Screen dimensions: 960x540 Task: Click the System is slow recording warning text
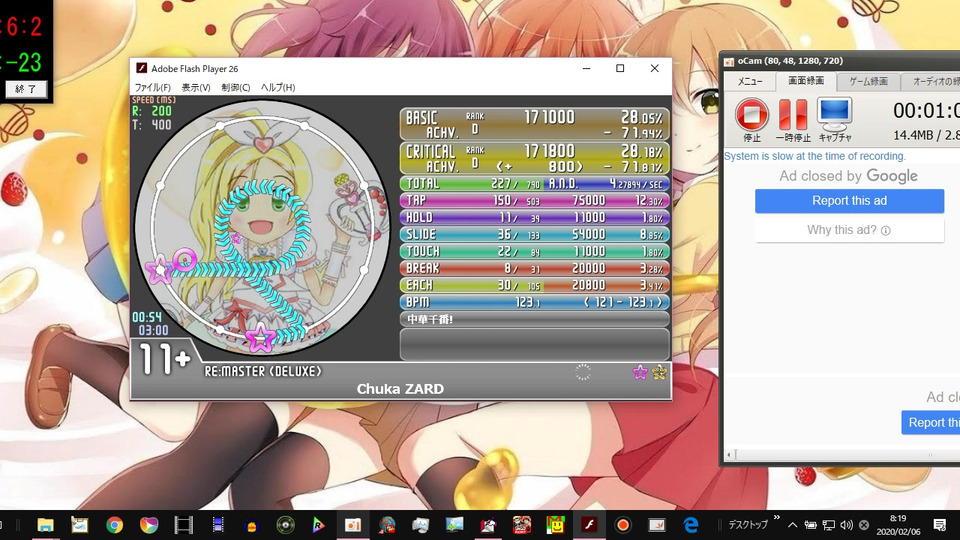(x=815, y=156)
